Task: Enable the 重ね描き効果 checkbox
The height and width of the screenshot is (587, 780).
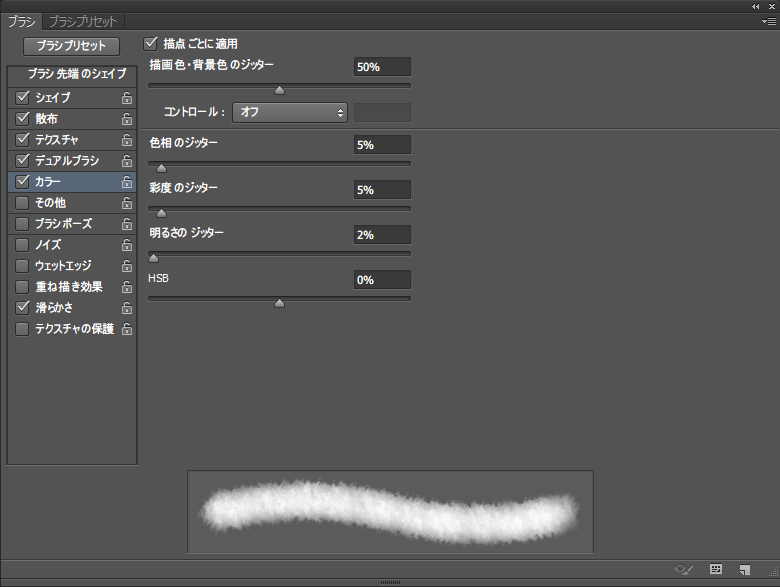Action: tap(22, 287)
